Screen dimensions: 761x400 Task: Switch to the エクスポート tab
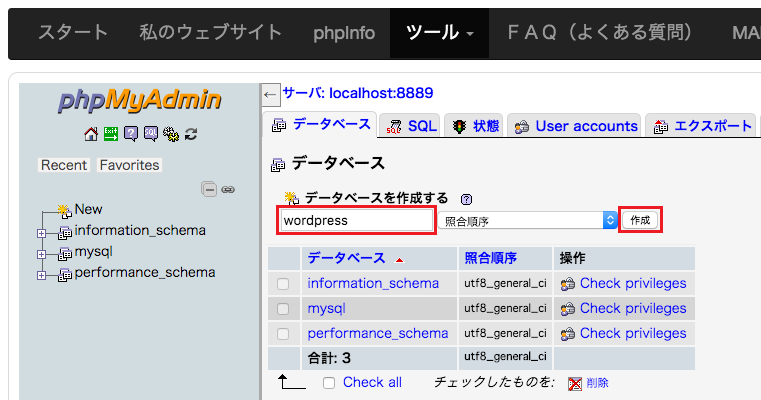tap(701, 126)
